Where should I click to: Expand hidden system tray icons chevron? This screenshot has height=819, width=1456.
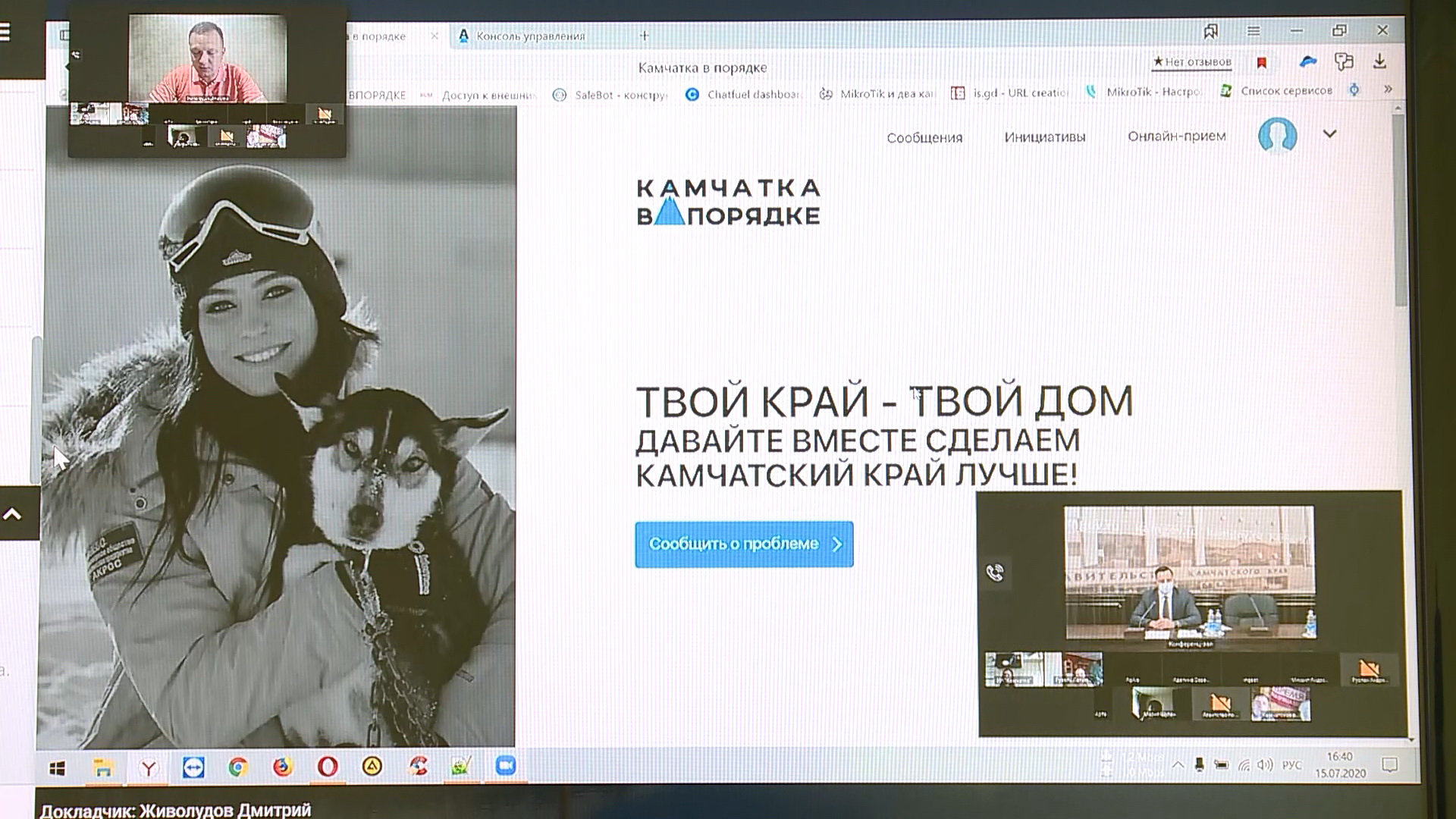pos(1178,764)
